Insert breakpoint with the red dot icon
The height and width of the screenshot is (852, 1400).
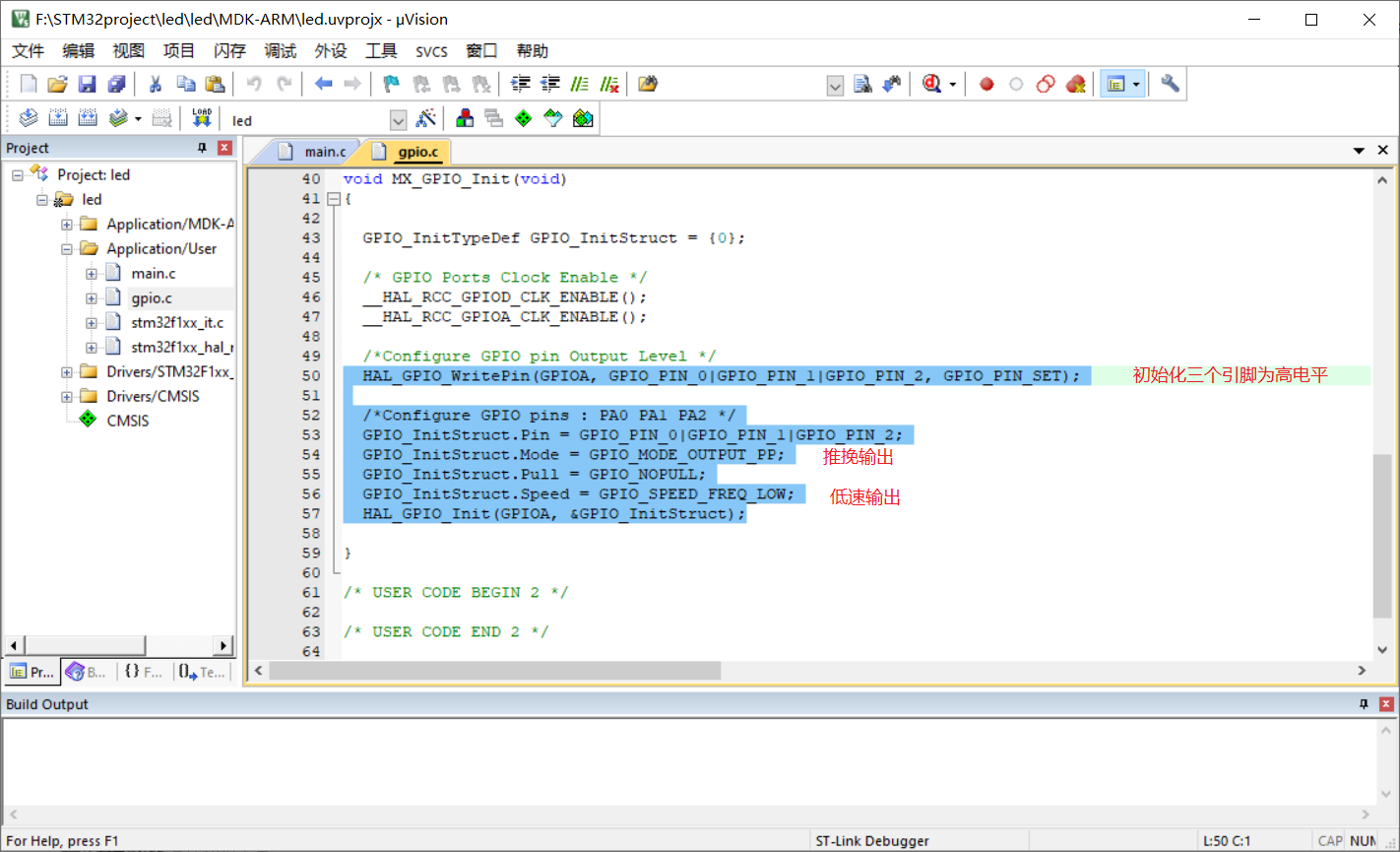pos(986,85)
